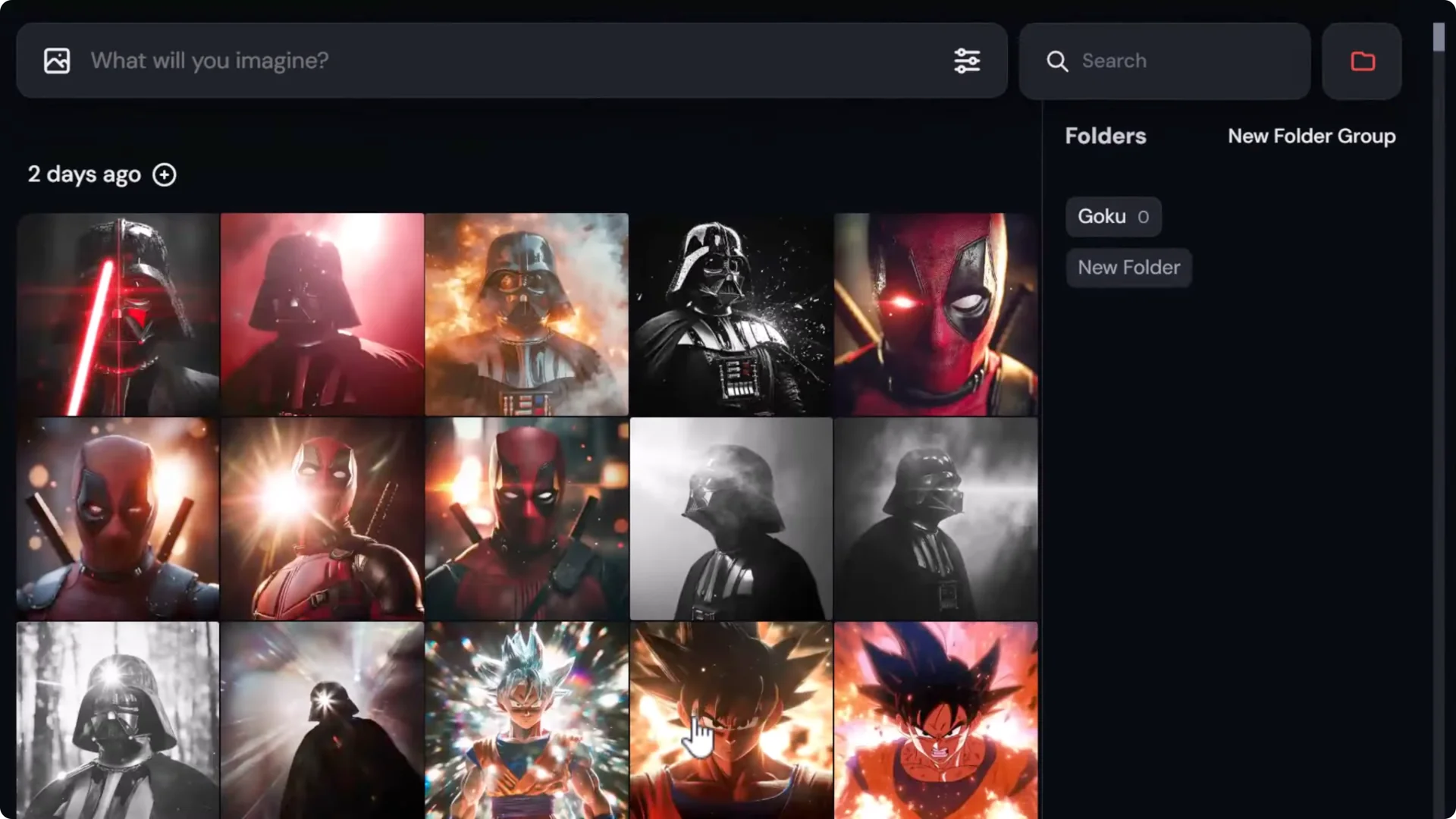Select the Deadpool glowing red eye image
This screenshot has height=819, width=1456.
point(935,314)
